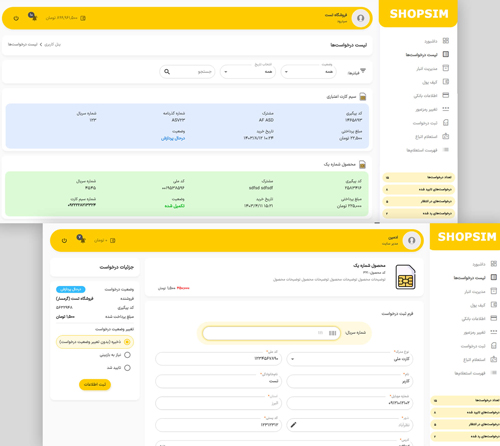Open the document type dropdown
The image size is (500, 446).
pos(350,359)
